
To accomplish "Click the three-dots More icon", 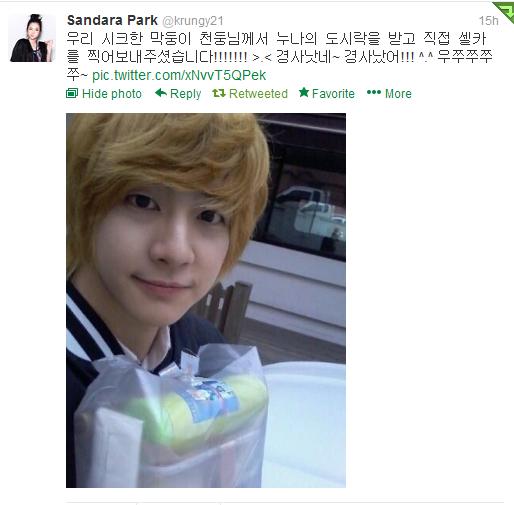I will (374, 92).
